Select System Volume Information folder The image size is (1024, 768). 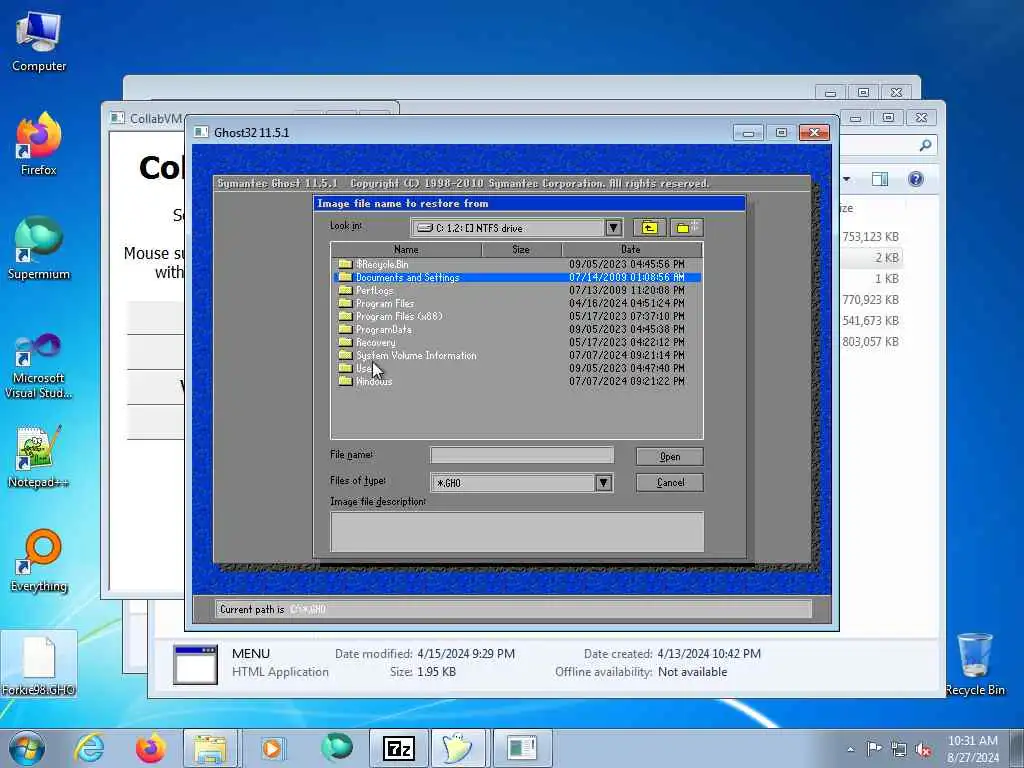point(517,355)
